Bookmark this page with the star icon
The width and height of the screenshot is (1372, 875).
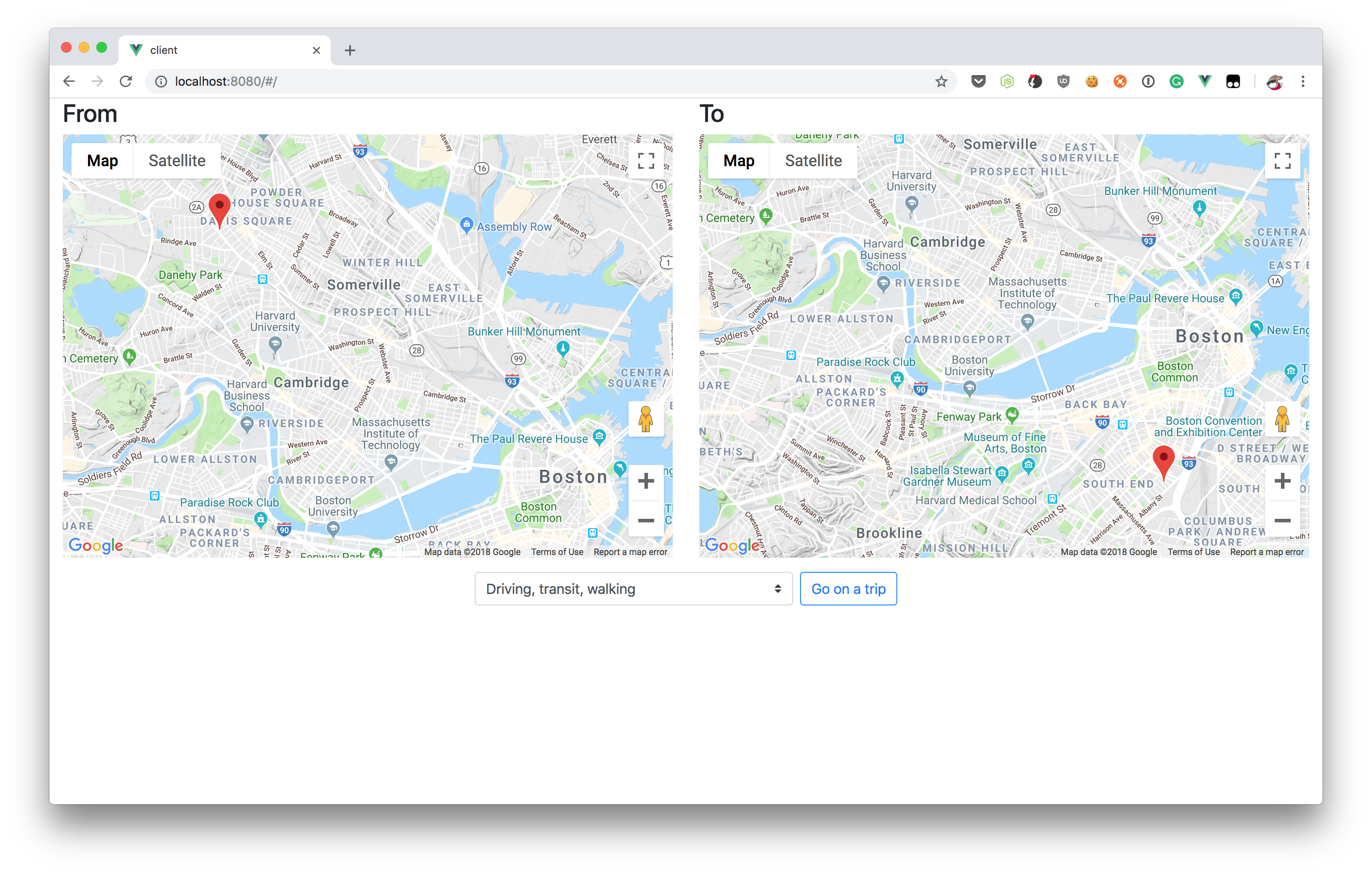click(x=941, y=81)
